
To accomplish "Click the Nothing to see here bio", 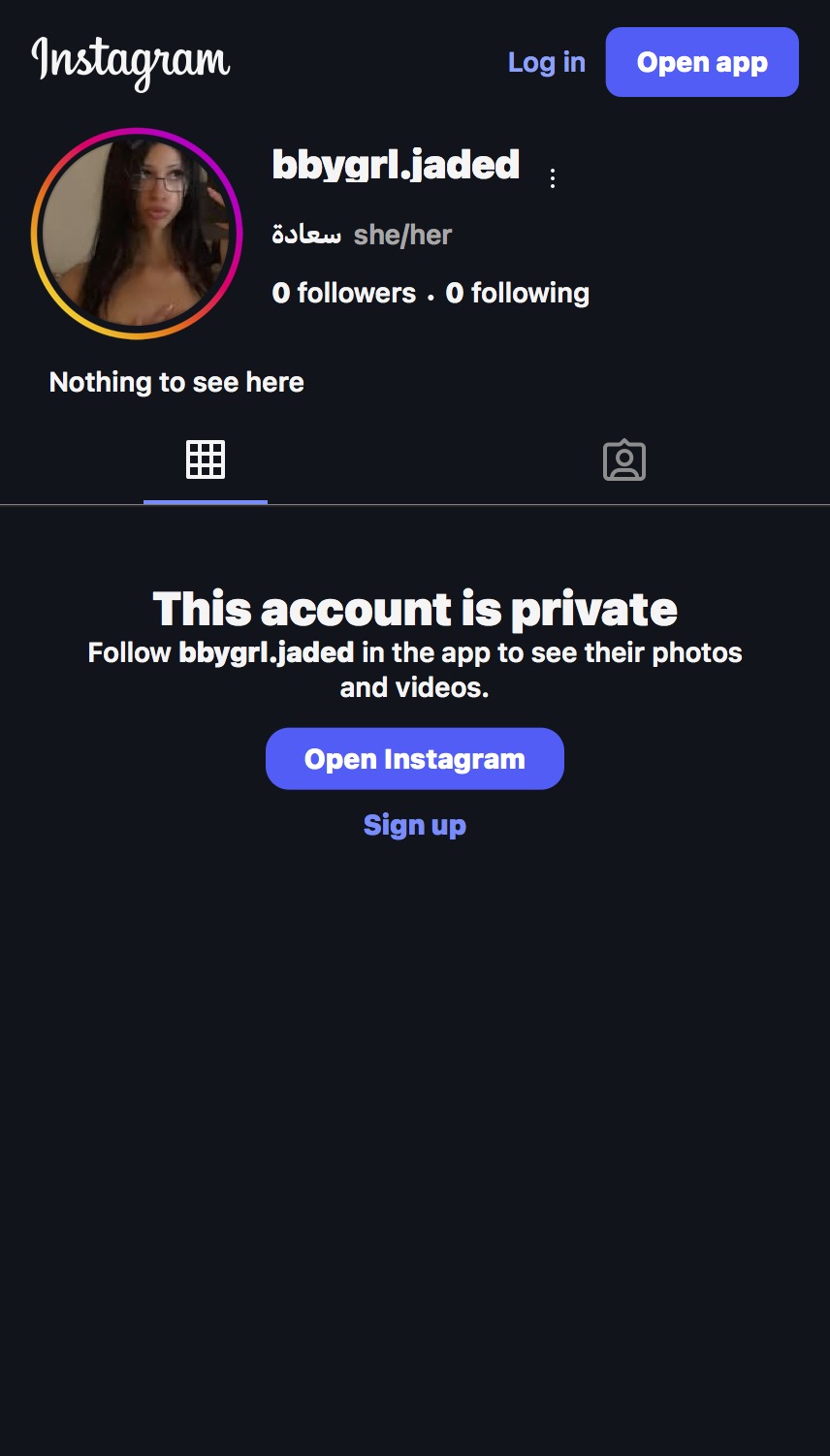I will point(176,382).
